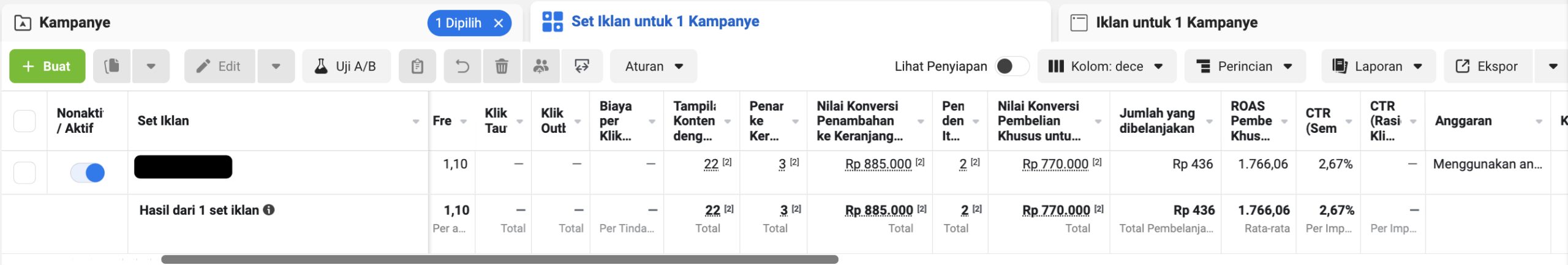
Task: Click the clipboard paste icon
Action: tap(417, 66)
